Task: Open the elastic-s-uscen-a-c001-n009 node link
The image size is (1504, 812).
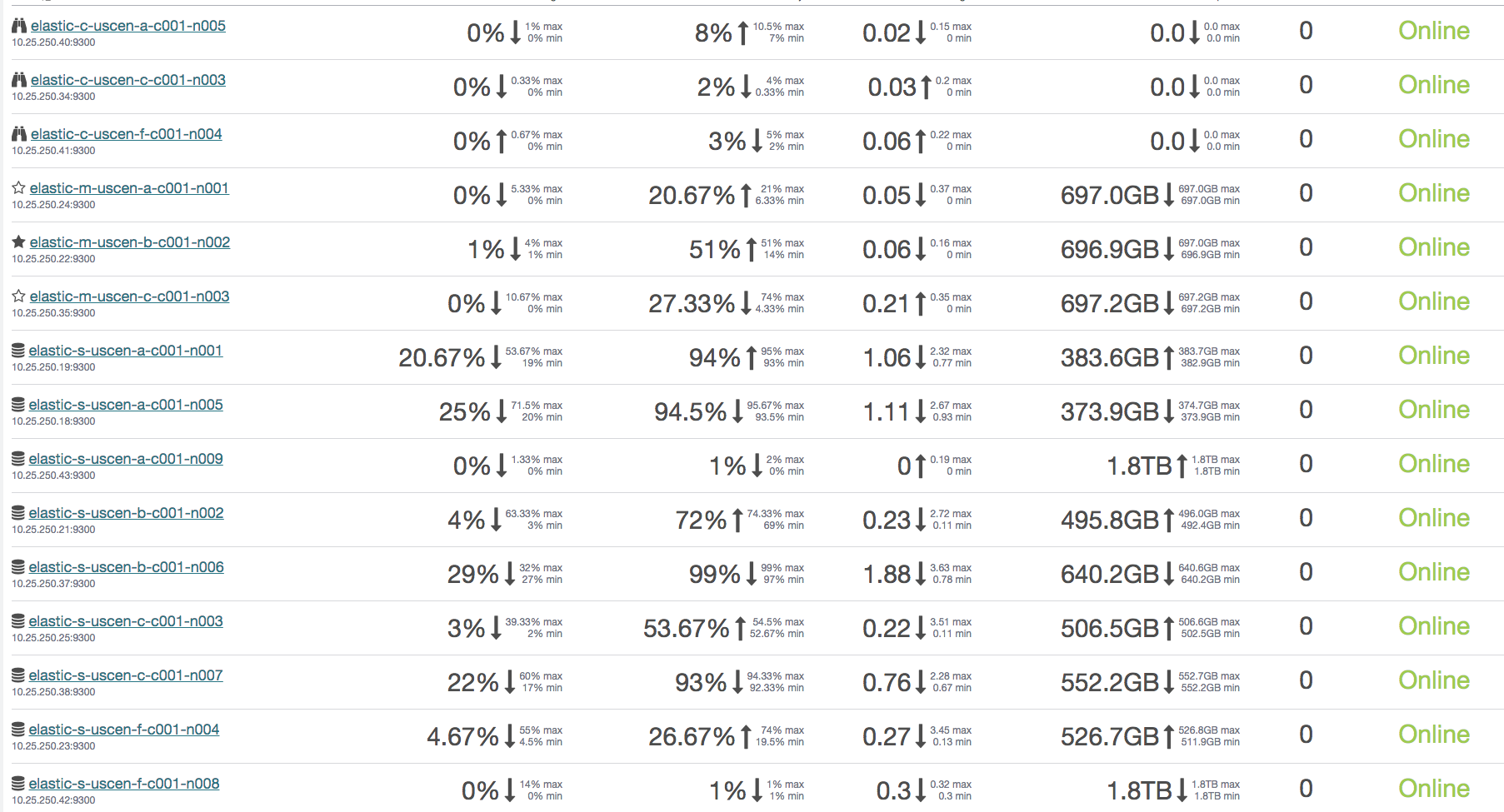Action: [126, 459]
